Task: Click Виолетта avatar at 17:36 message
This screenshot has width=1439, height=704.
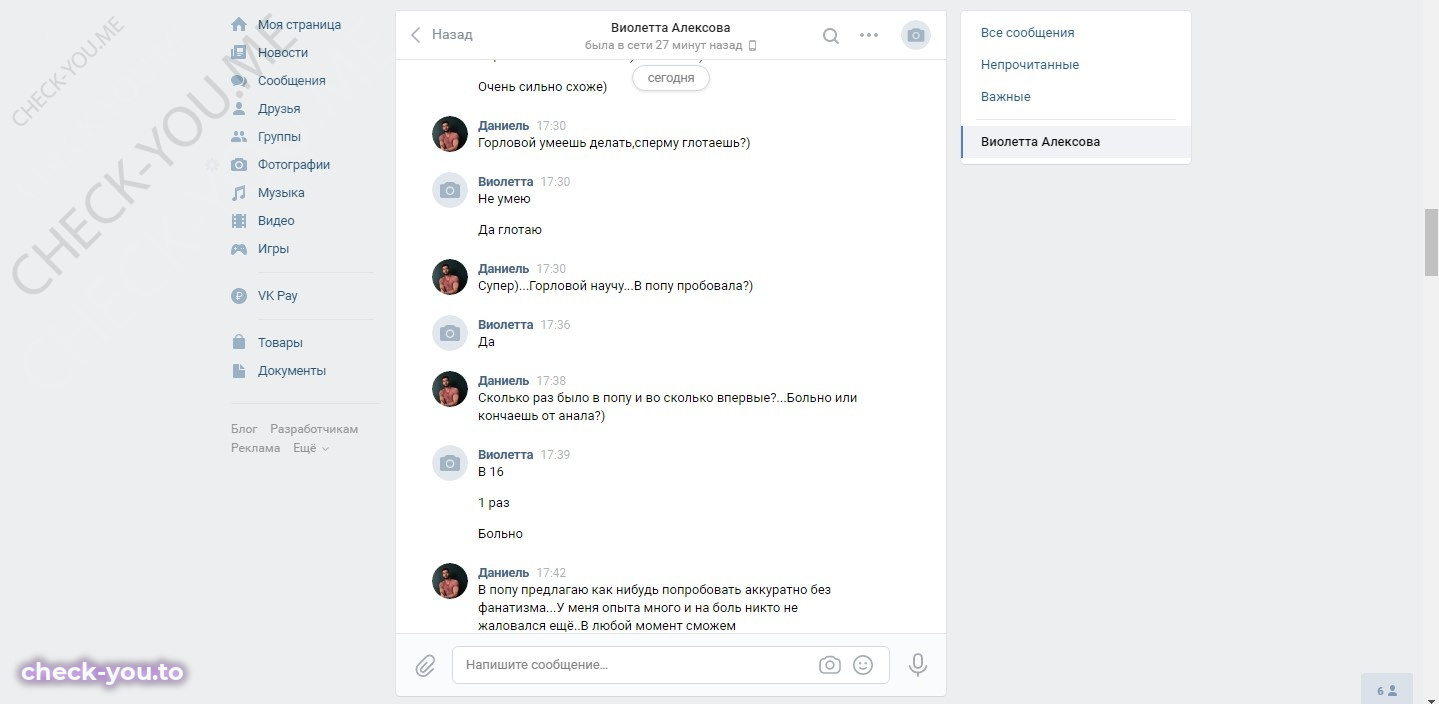Action: pos(450,333)
